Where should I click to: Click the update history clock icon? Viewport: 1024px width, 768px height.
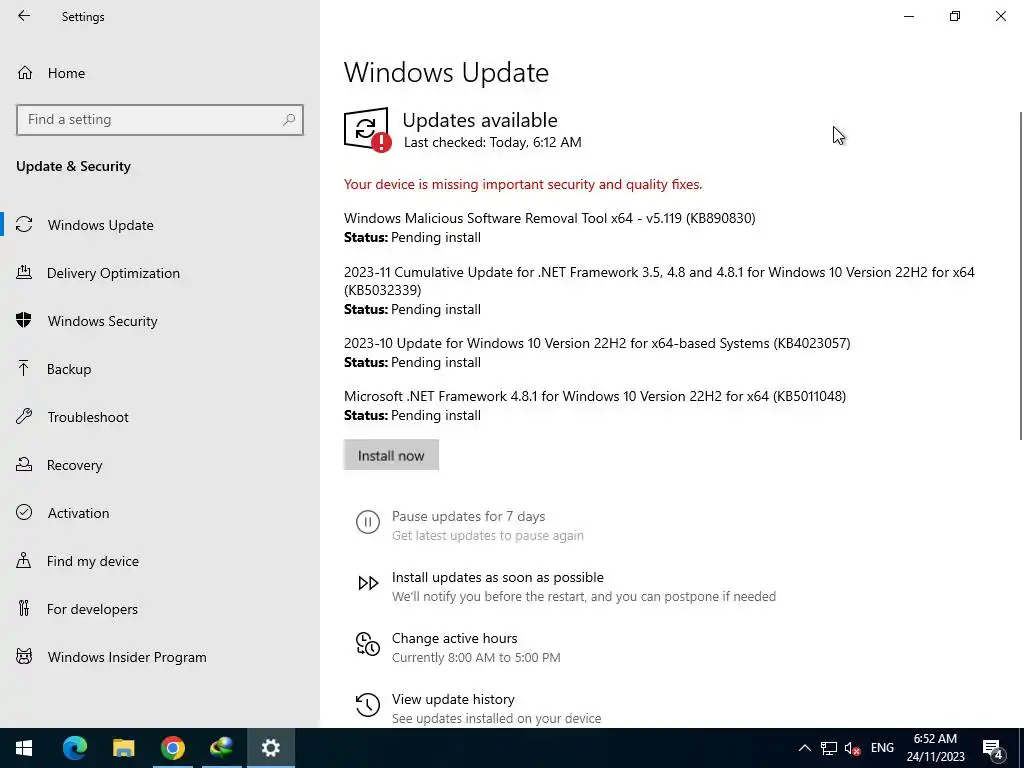[x=368, y=705]
